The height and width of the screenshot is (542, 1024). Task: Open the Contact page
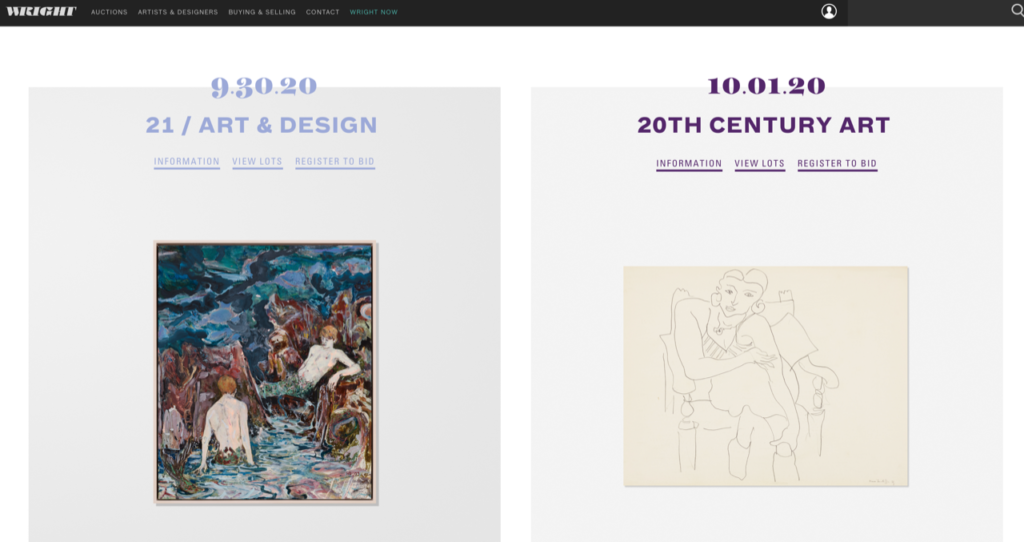(x=323, y=12)
